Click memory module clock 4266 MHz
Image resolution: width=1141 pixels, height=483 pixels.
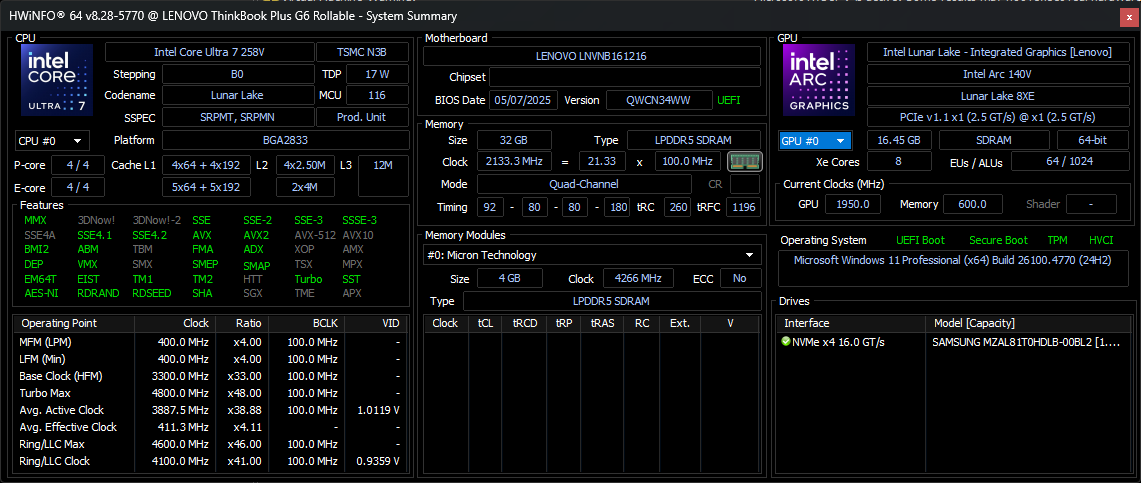tap(638, 279)
